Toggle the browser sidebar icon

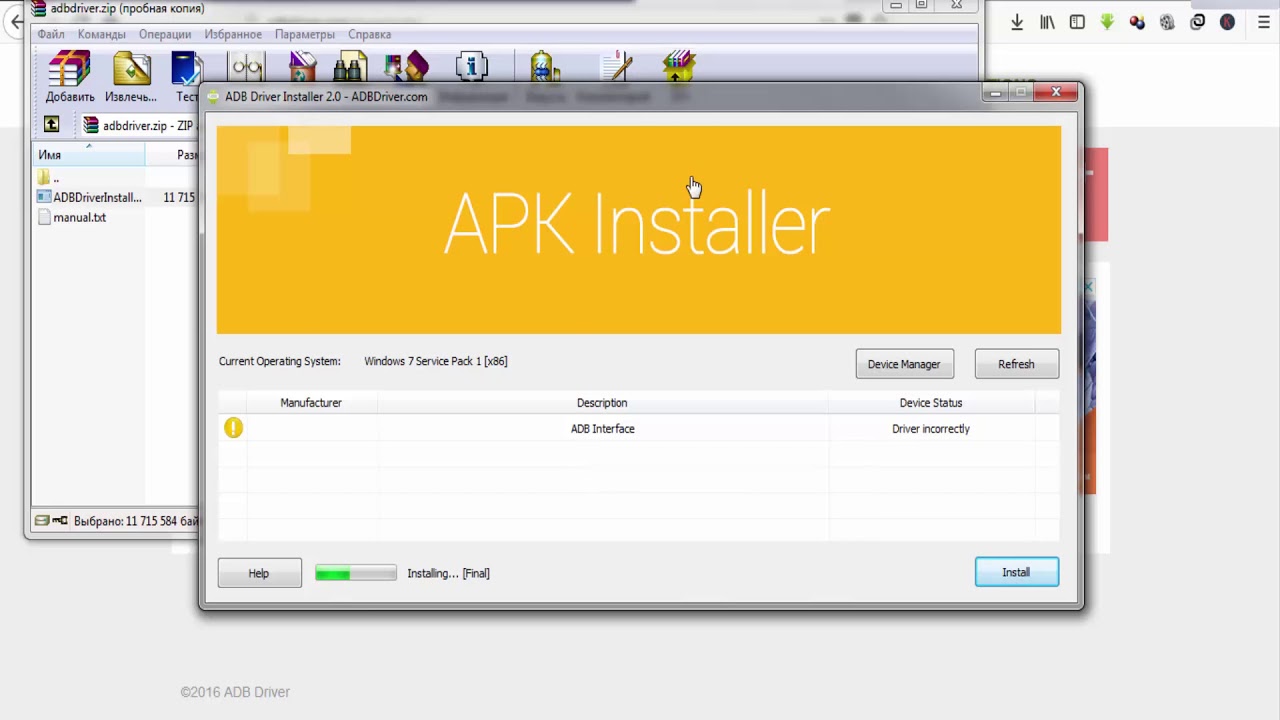[x=1077, y=22]
